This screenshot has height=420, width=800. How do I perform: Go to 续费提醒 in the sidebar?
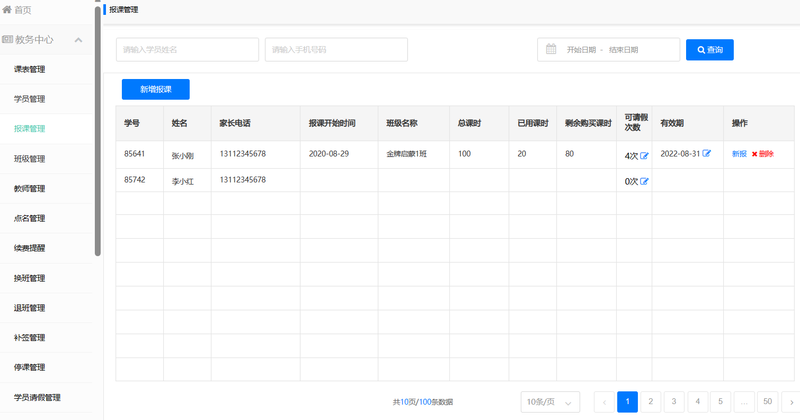[30, 248]
